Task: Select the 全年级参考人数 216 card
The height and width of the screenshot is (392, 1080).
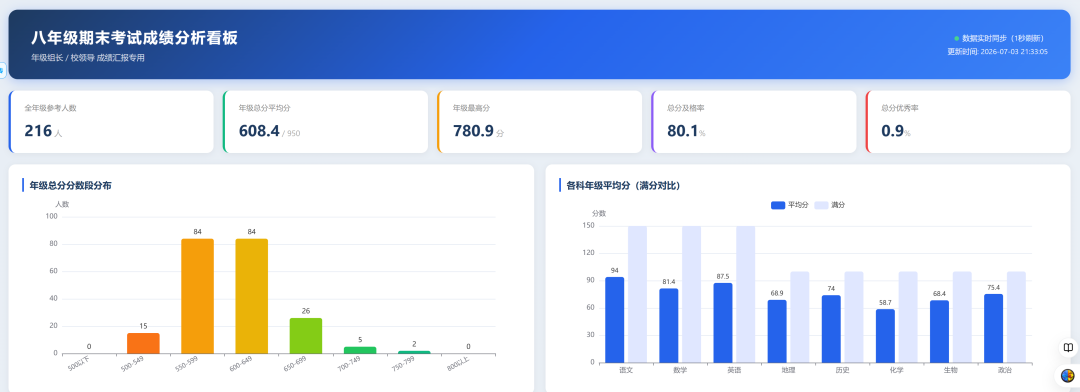Action: (112, 121)
